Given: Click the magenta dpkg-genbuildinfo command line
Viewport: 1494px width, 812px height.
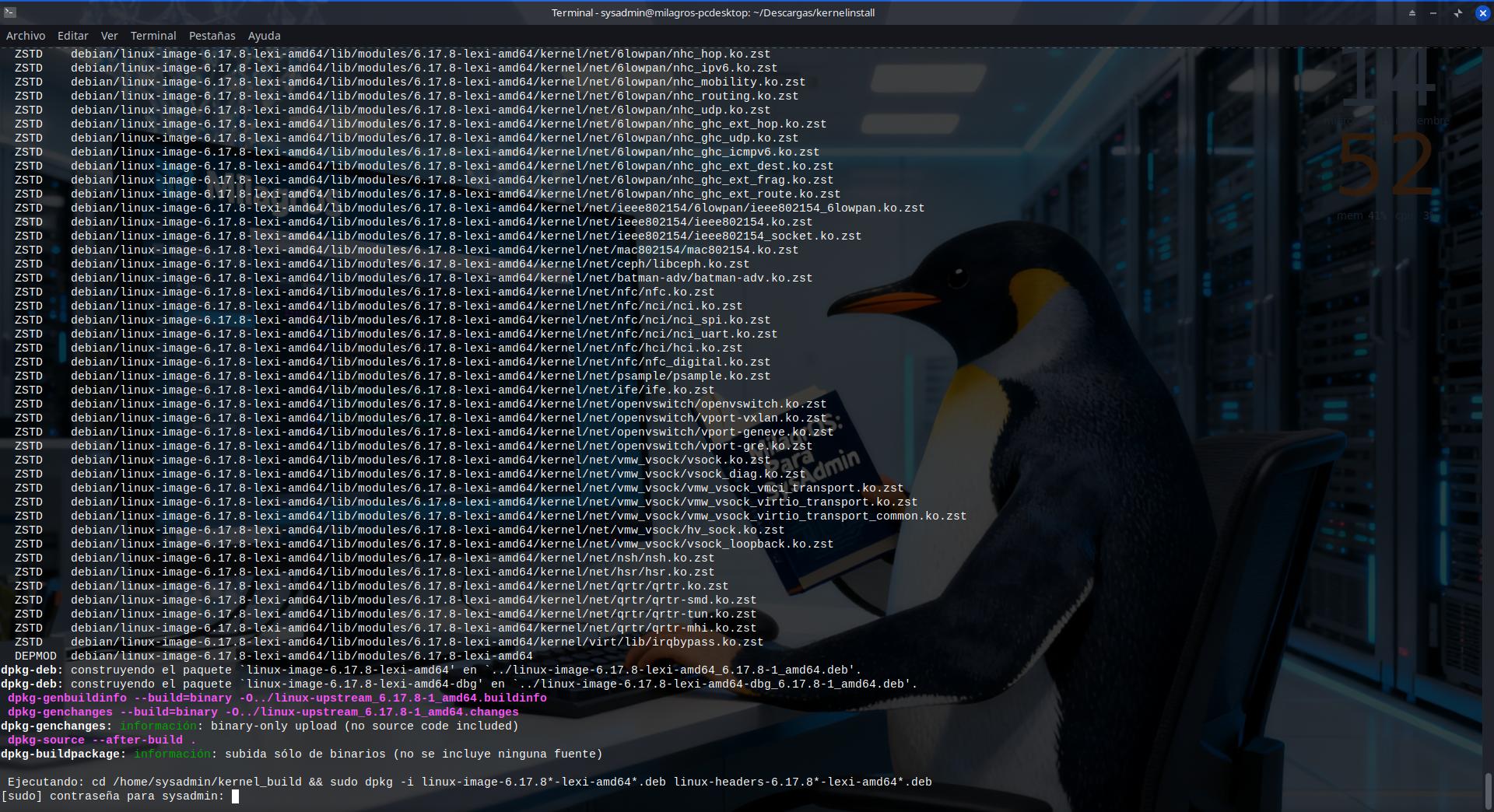Looking at the screenshot, I should (277, 698).
